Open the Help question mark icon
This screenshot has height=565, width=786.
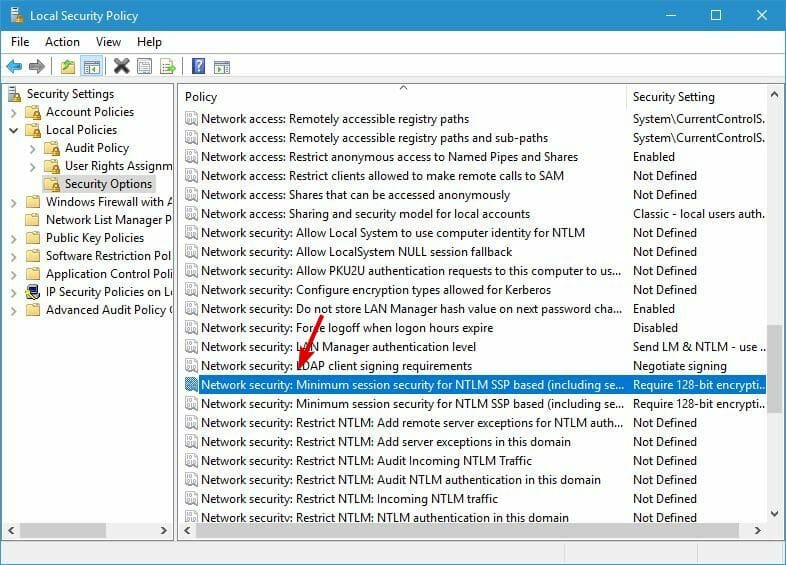[199, 66]
